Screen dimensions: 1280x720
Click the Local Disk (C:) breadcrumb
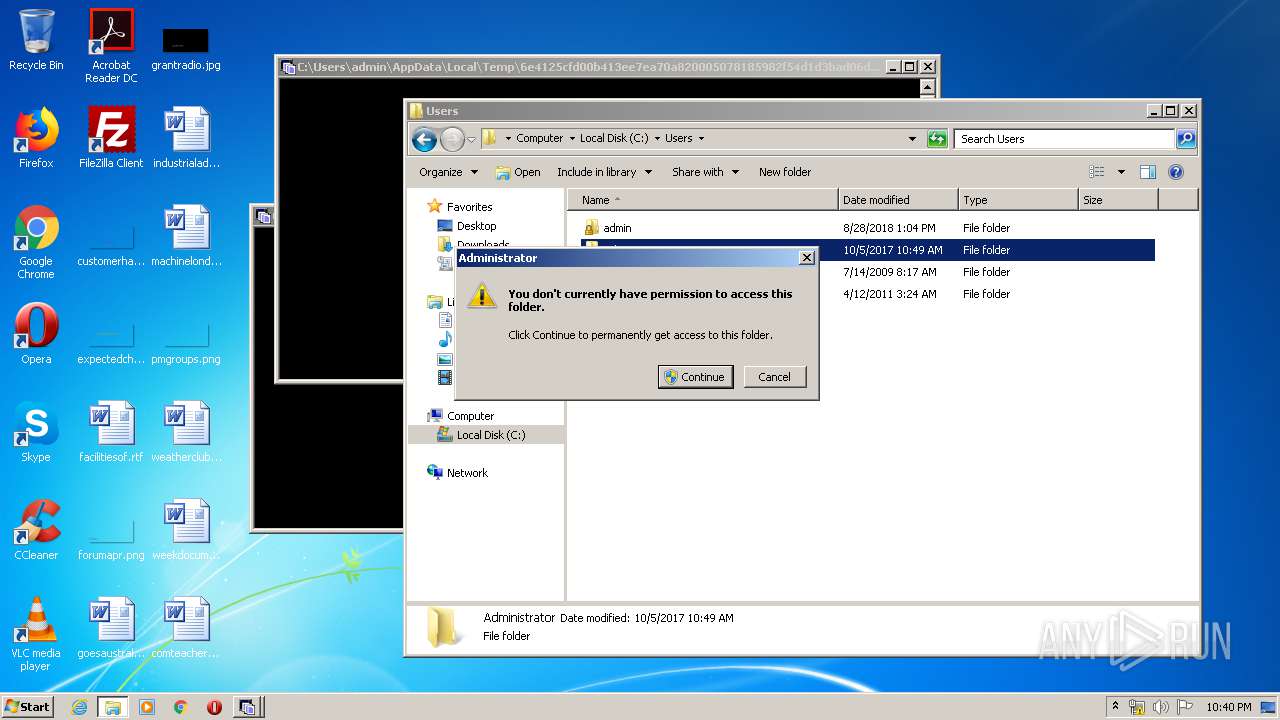coord(614,139)
